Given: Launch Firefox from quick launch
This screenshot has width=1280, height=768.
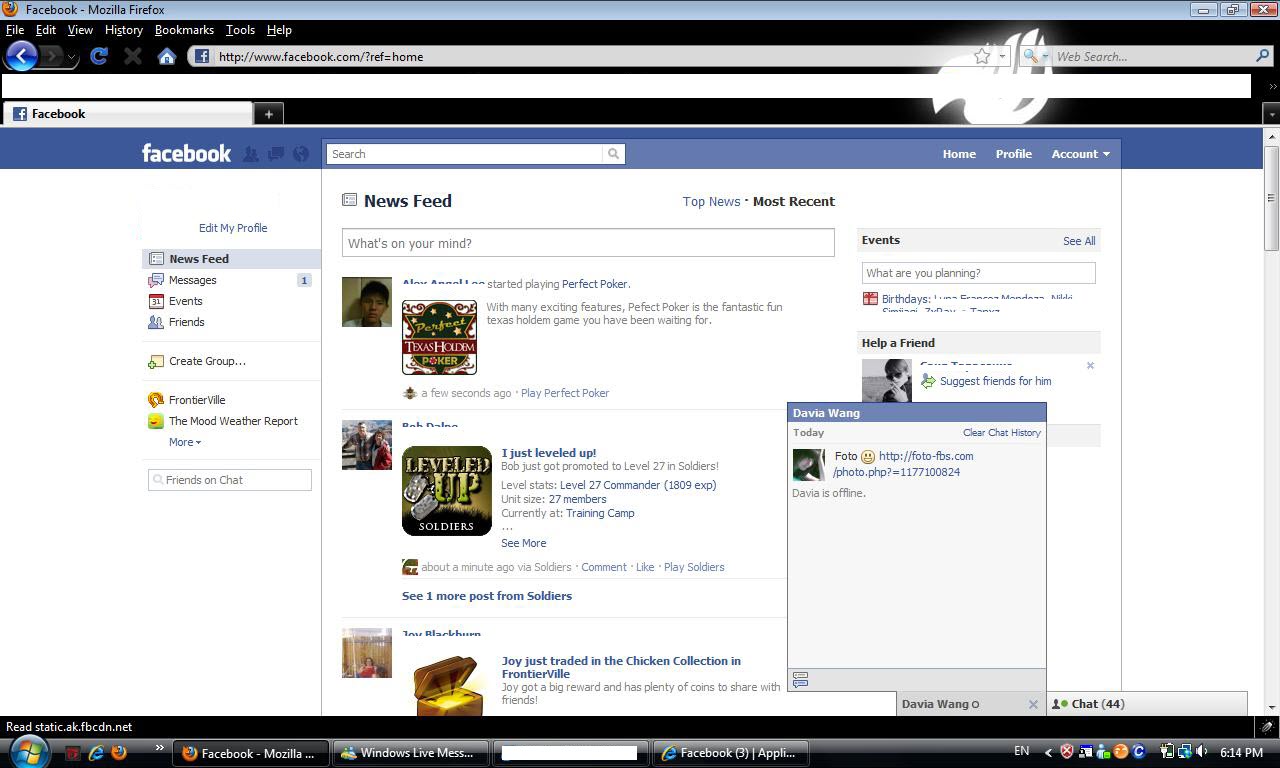Looking at the screenshot, I should tap(119, 752).
